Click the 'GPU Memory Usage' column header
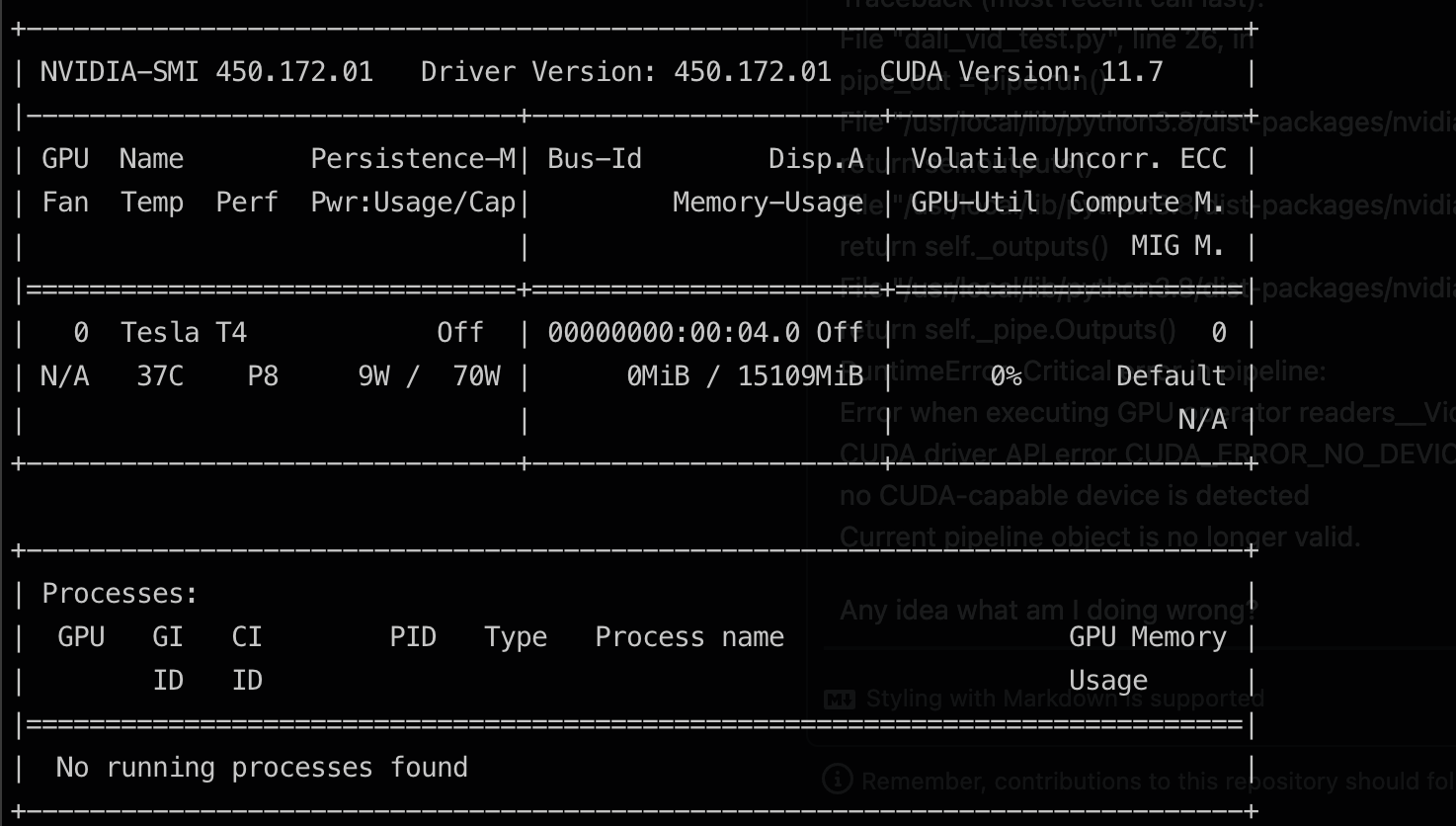Viewport: 1456px width, 826px height. coord(1147,657)
